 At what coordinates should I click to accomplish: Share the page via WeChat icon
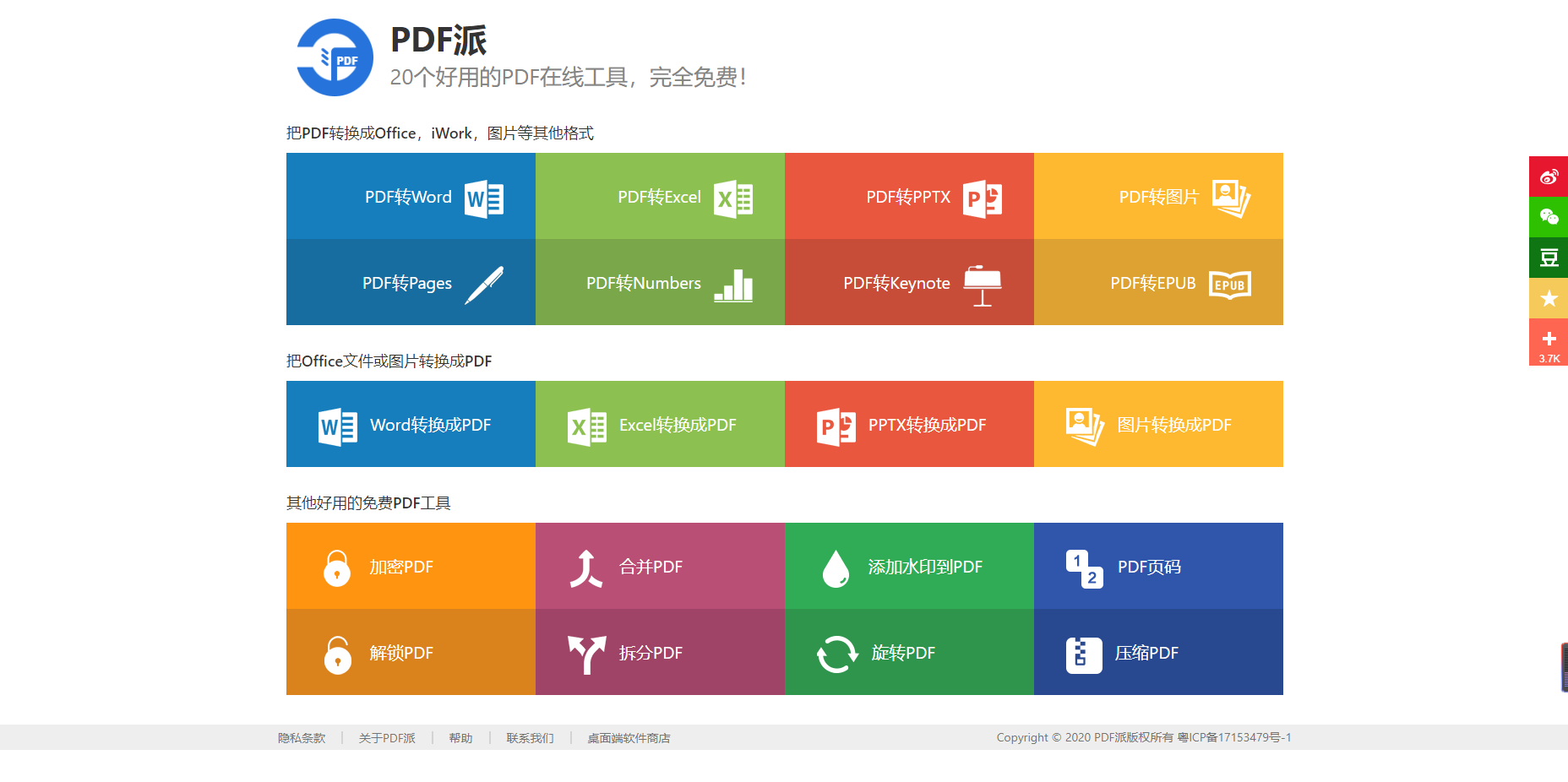(1549, 217)
